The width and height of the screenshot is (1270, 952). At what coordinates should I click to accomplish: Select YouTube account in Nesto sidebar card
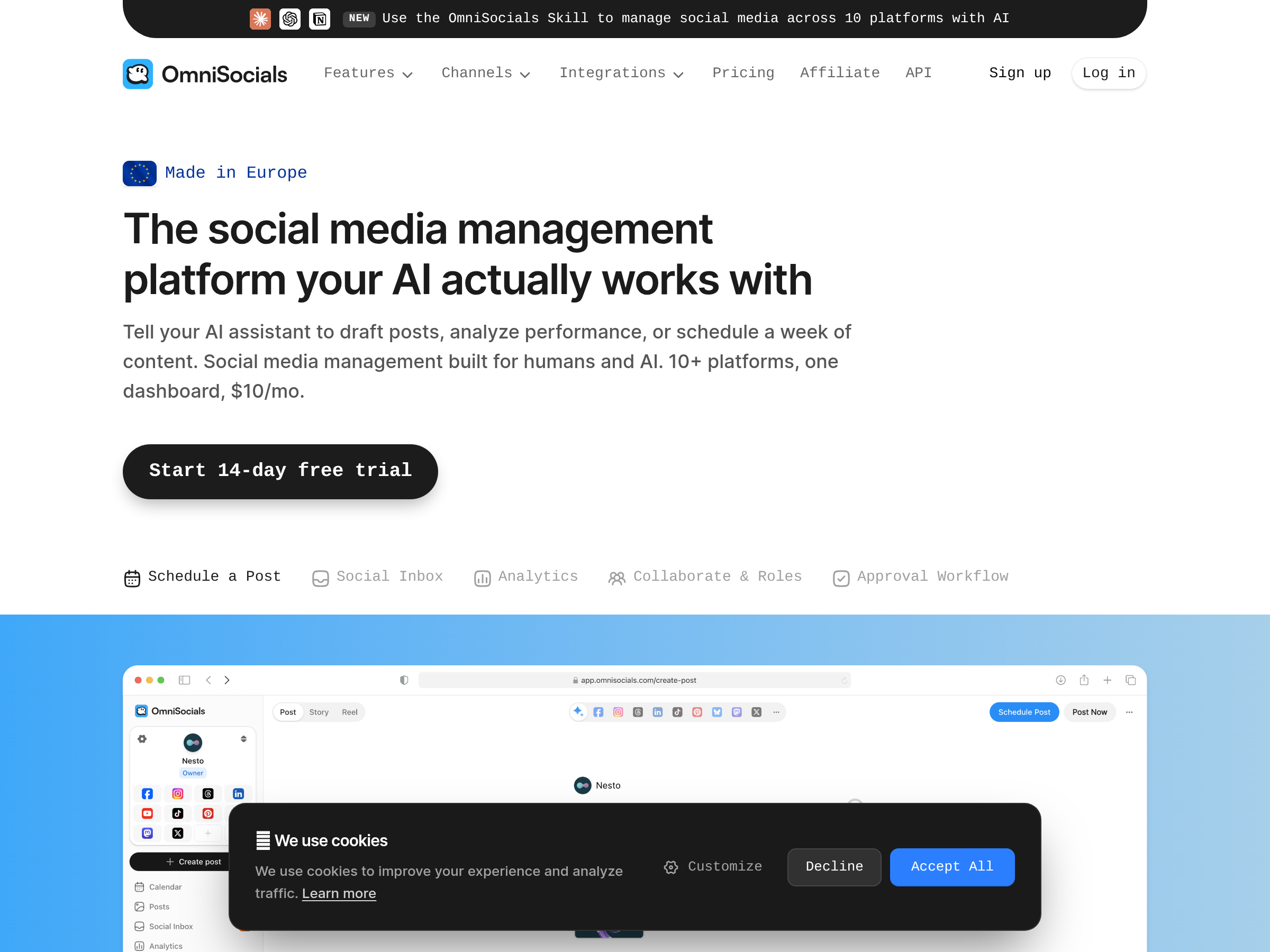(x=148, y=813)
